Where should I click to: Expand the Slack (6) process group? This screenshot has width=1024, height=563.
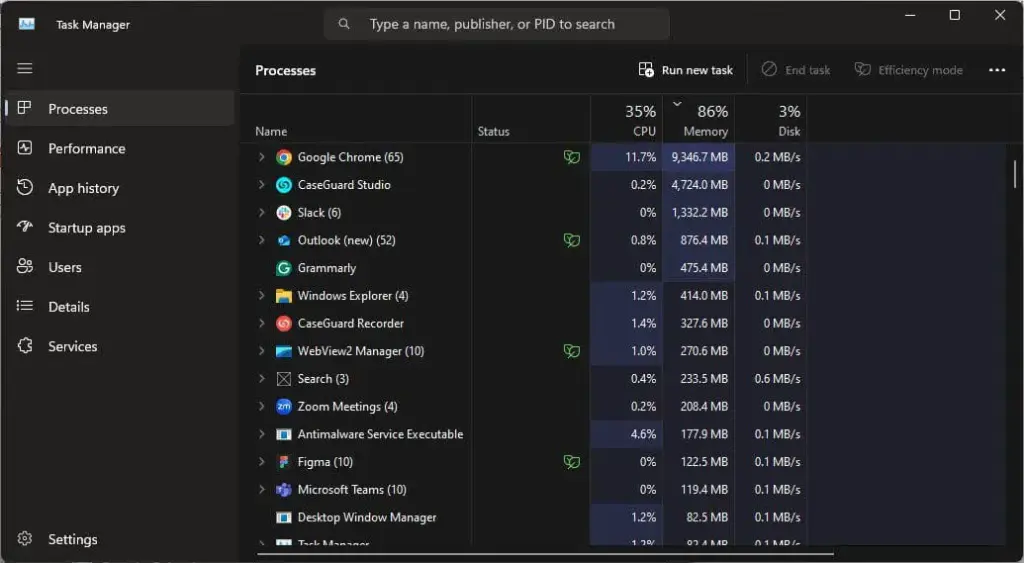[261, 212]
